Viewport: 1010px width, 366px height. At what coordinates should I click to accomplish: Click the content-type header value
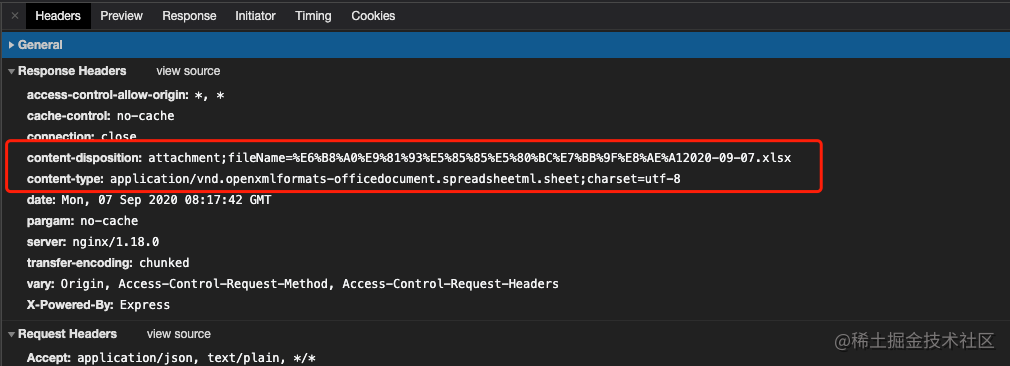pos(395,178)
